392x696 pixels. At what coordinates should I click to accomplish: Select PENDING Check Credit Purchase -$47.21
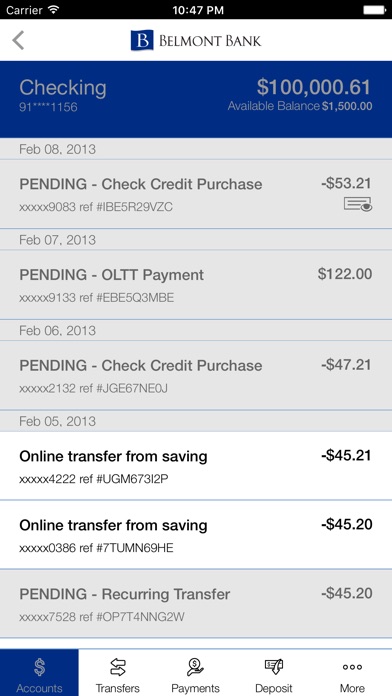[196, 376]
